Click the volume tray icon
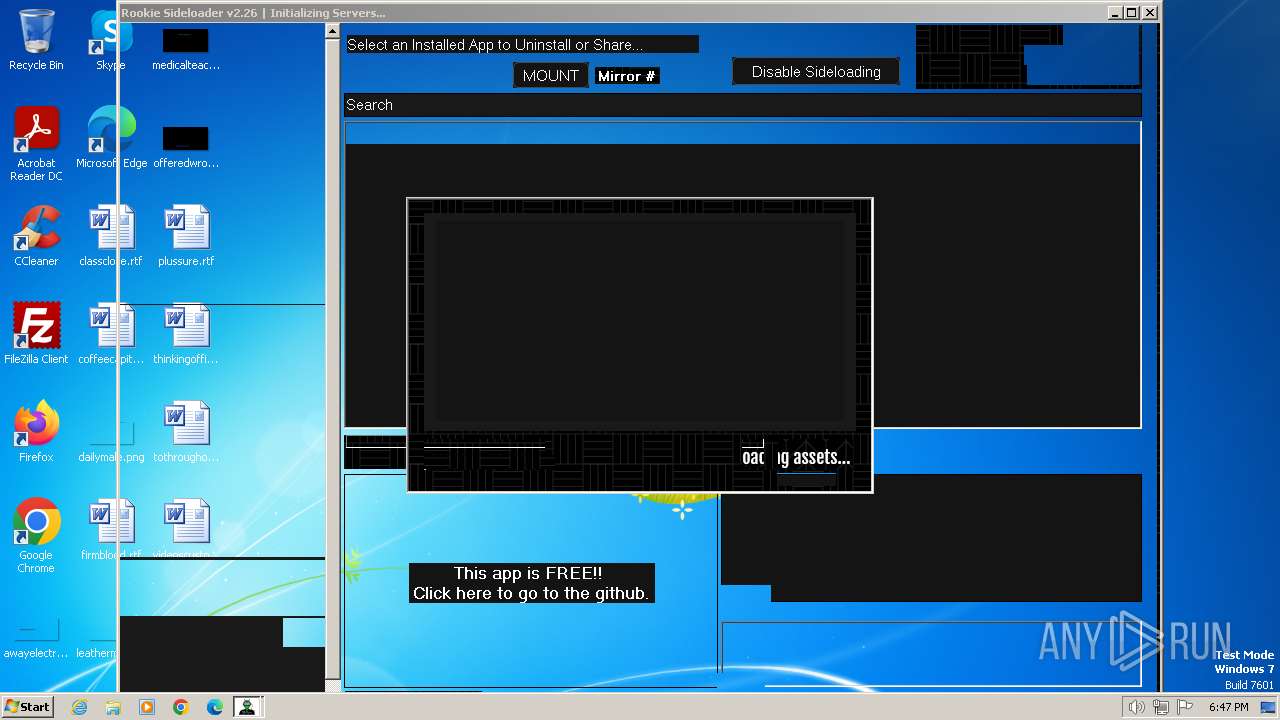 point(1137,707)
